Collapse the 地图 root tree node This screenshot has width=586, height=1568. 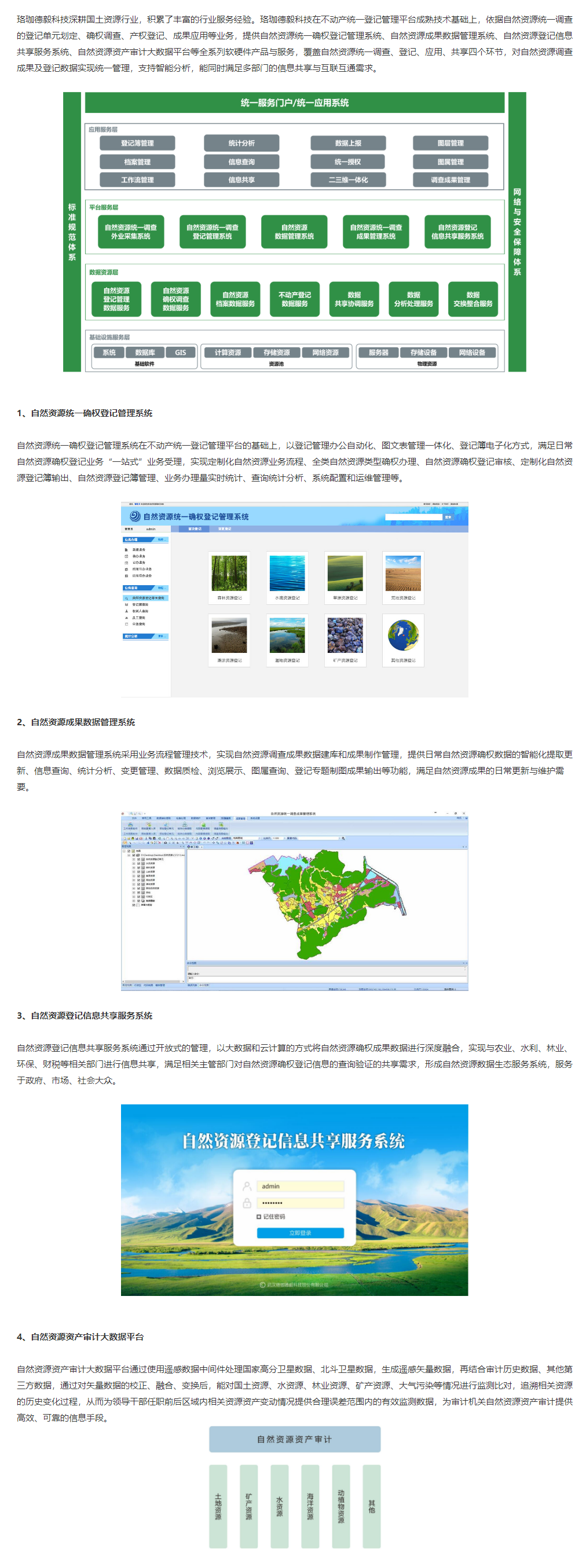(124, 851)
